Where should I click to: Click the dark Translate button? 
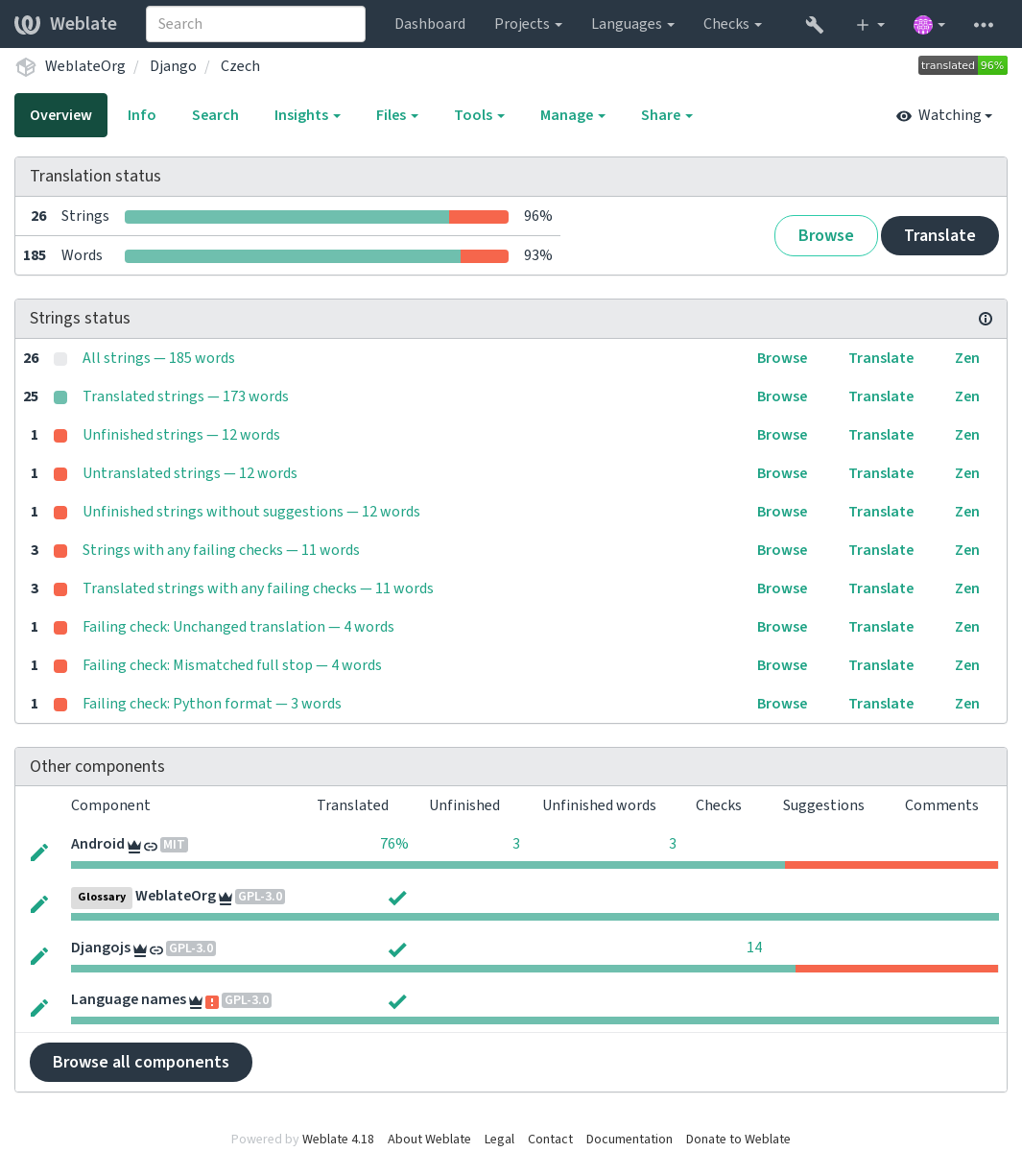pyautogui.click(x=939, y=235)
